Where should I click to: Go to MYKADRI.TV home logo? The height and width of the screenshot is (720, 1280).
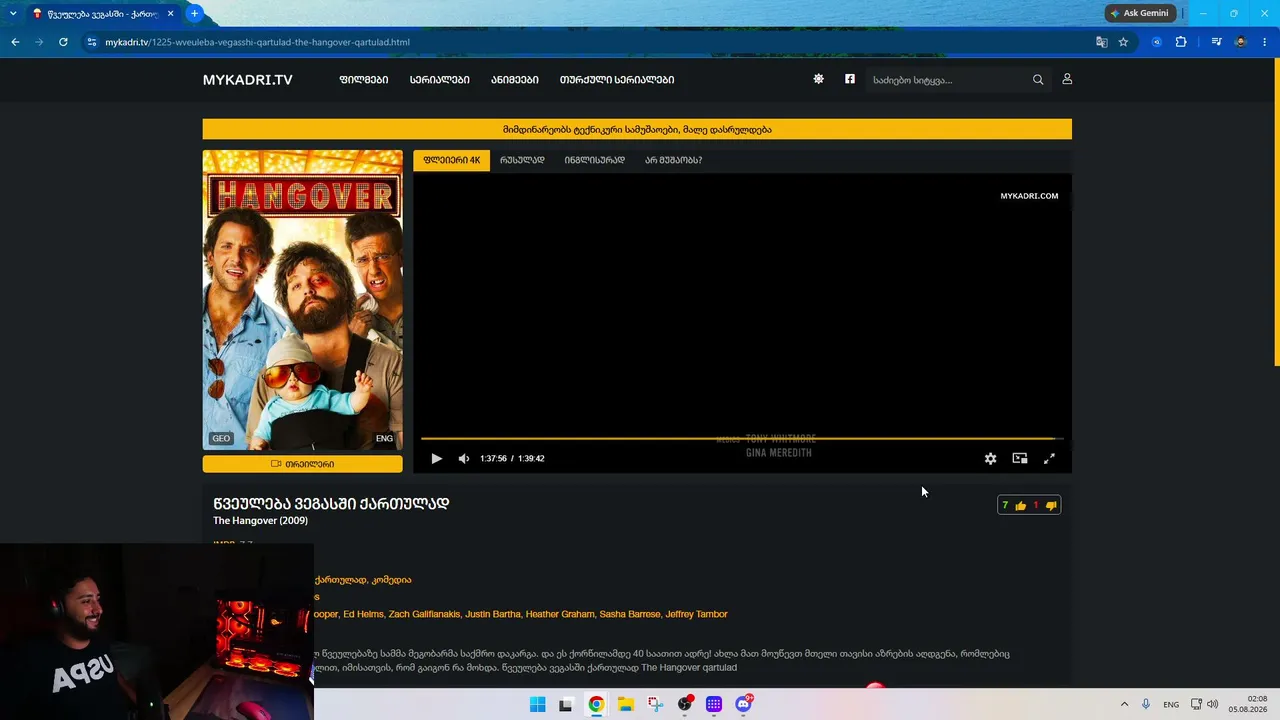coord(248,80)
